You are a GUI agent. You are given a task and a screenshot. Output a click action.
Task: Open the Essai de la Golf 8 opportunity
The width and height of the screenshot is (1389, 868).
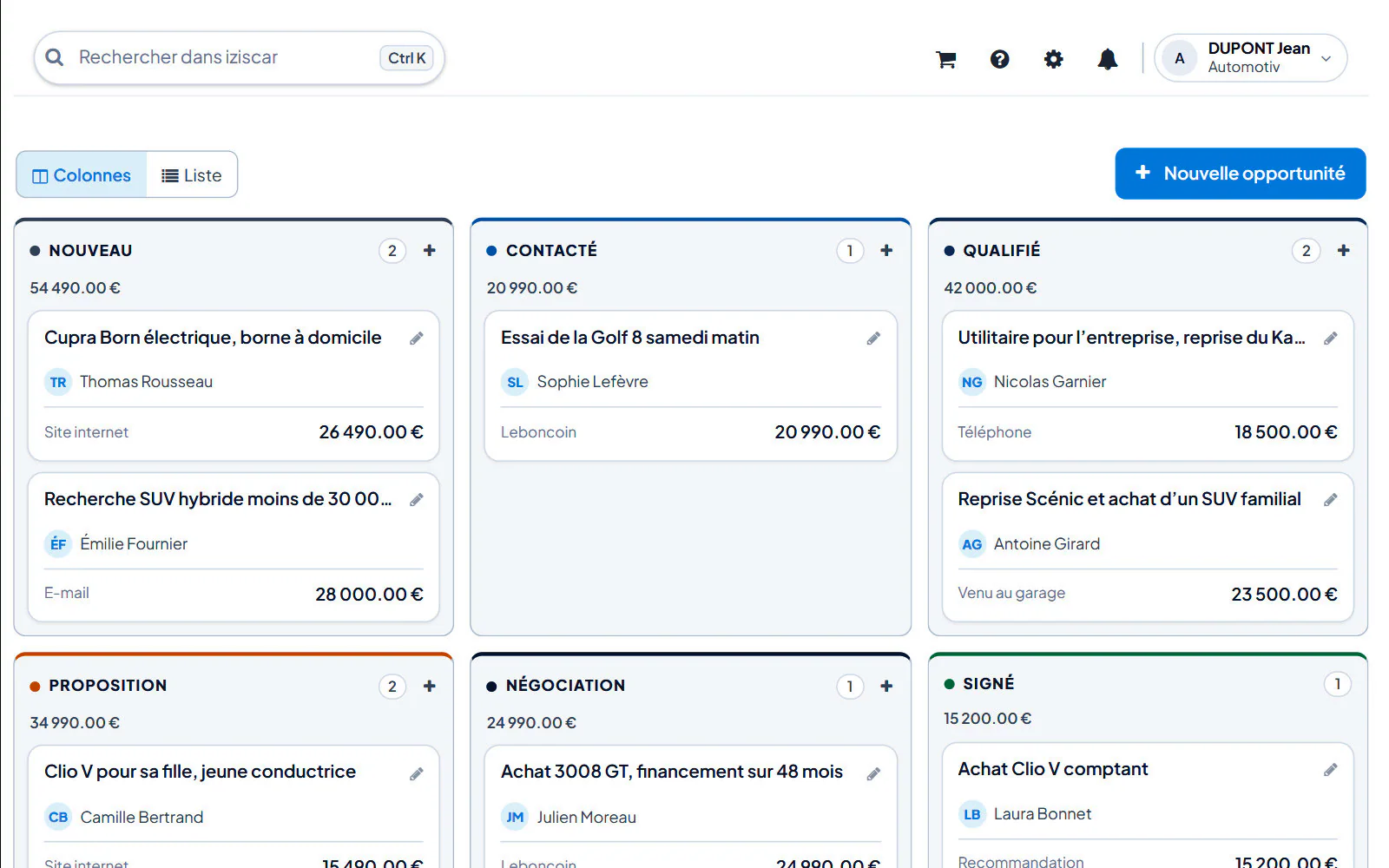tap(630, 338)
